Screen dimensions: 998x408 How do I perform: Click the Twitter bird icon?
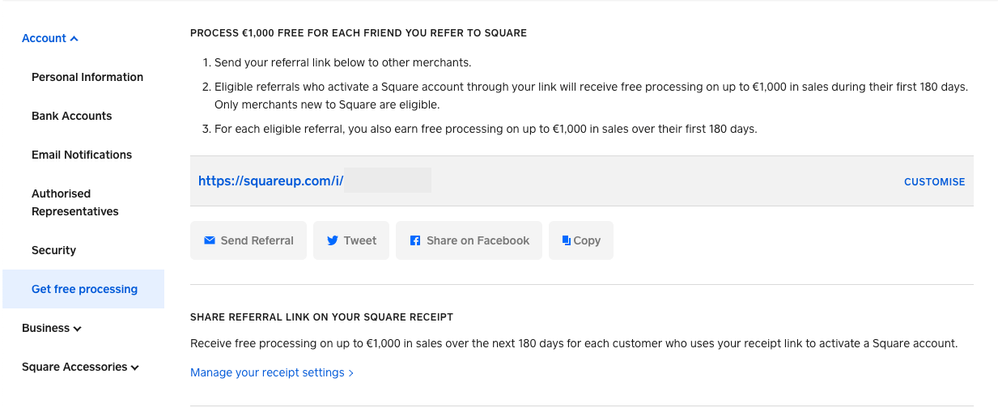(333, 241)
